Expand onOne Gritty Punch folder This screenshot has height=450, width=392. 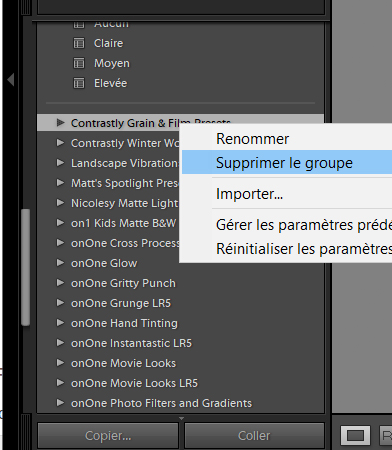click(x=60, y=283)
